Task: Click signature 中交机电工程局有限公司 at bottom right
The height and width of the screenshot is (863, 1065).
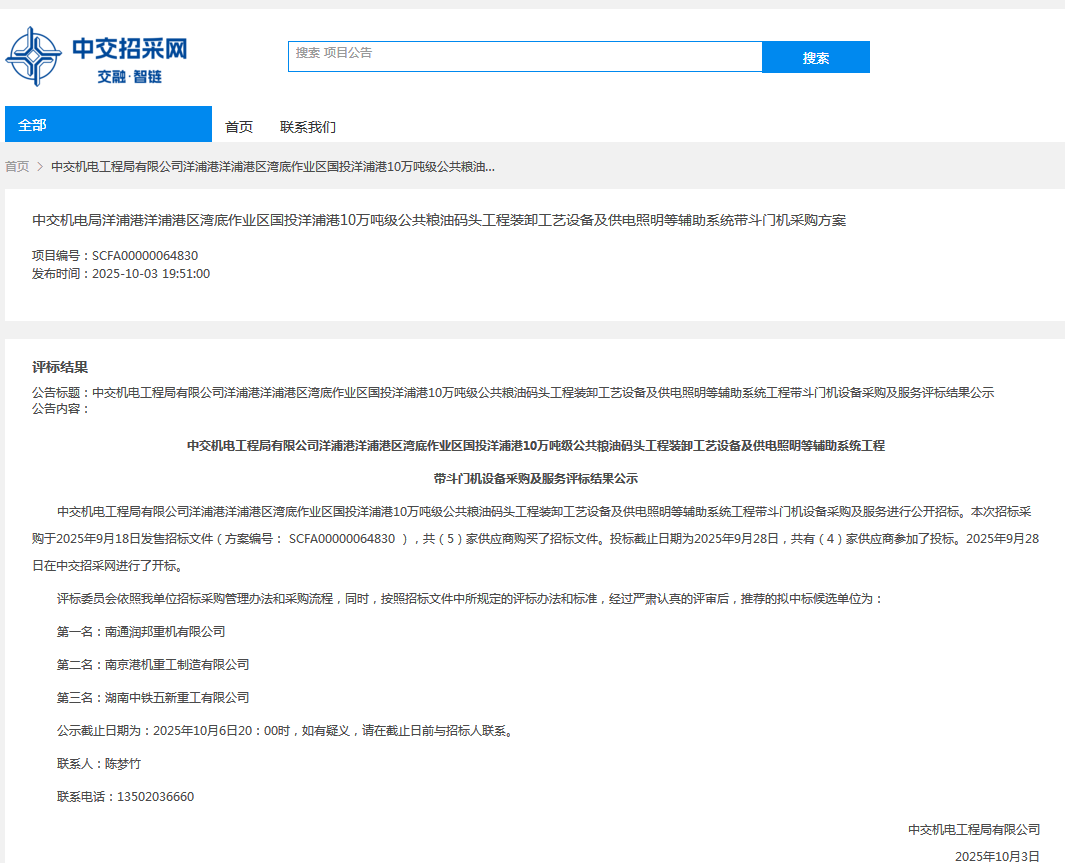Action: click(x=974, y=830)
